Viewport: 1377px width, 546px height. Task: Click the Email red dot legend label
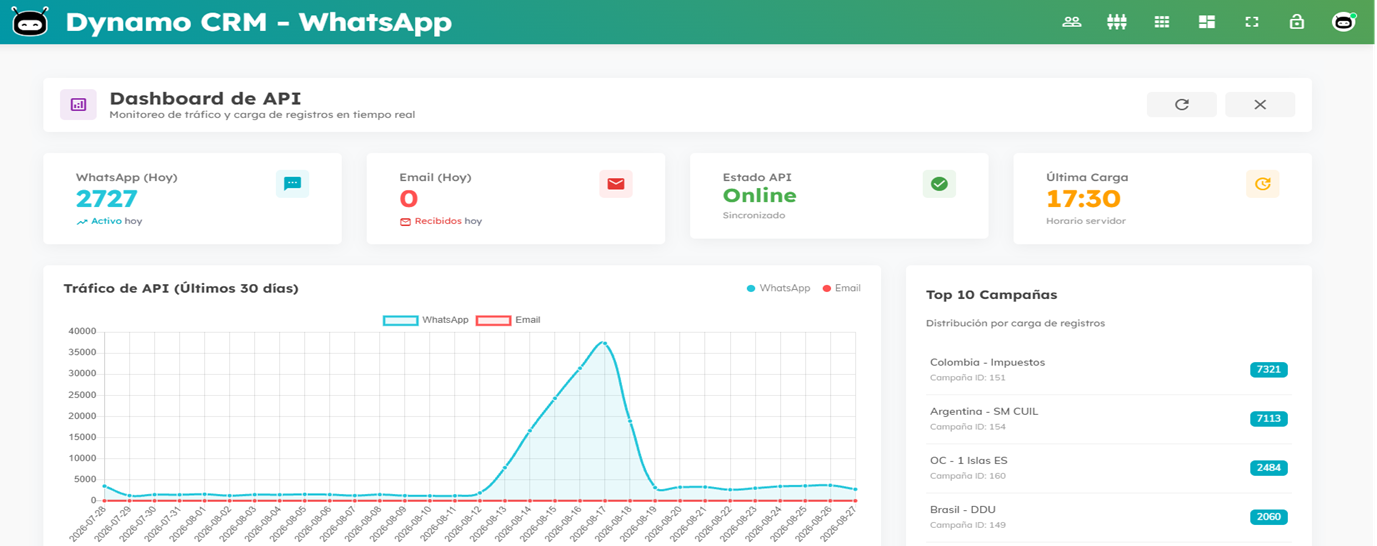tap(842, 288)
